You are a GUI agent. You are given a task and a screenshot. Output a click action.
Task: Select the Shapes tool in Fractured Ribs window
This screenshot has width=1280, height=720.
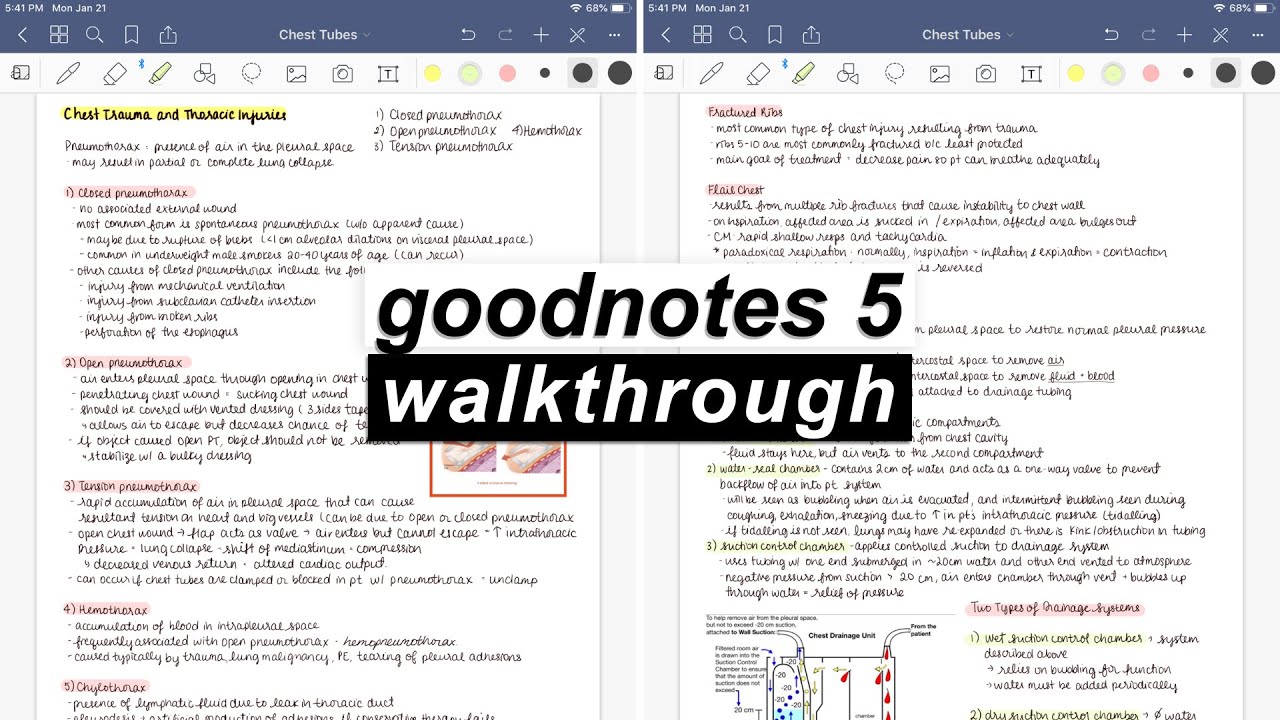(847, 73)
